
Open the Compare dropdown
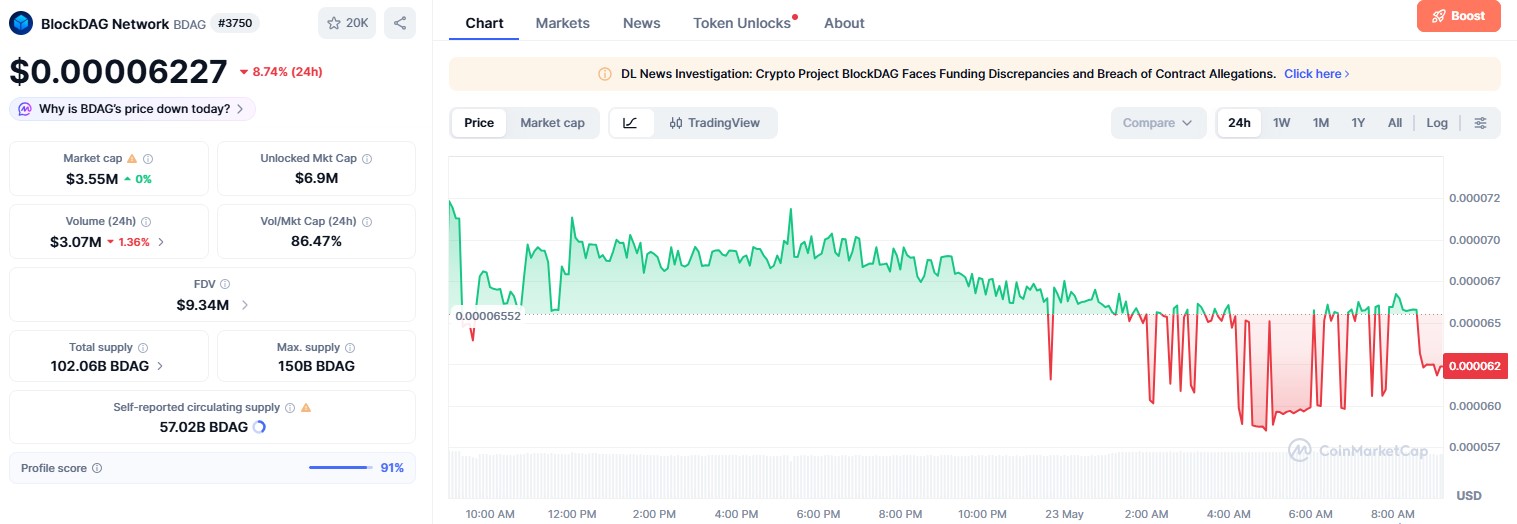click(1158, 123)
